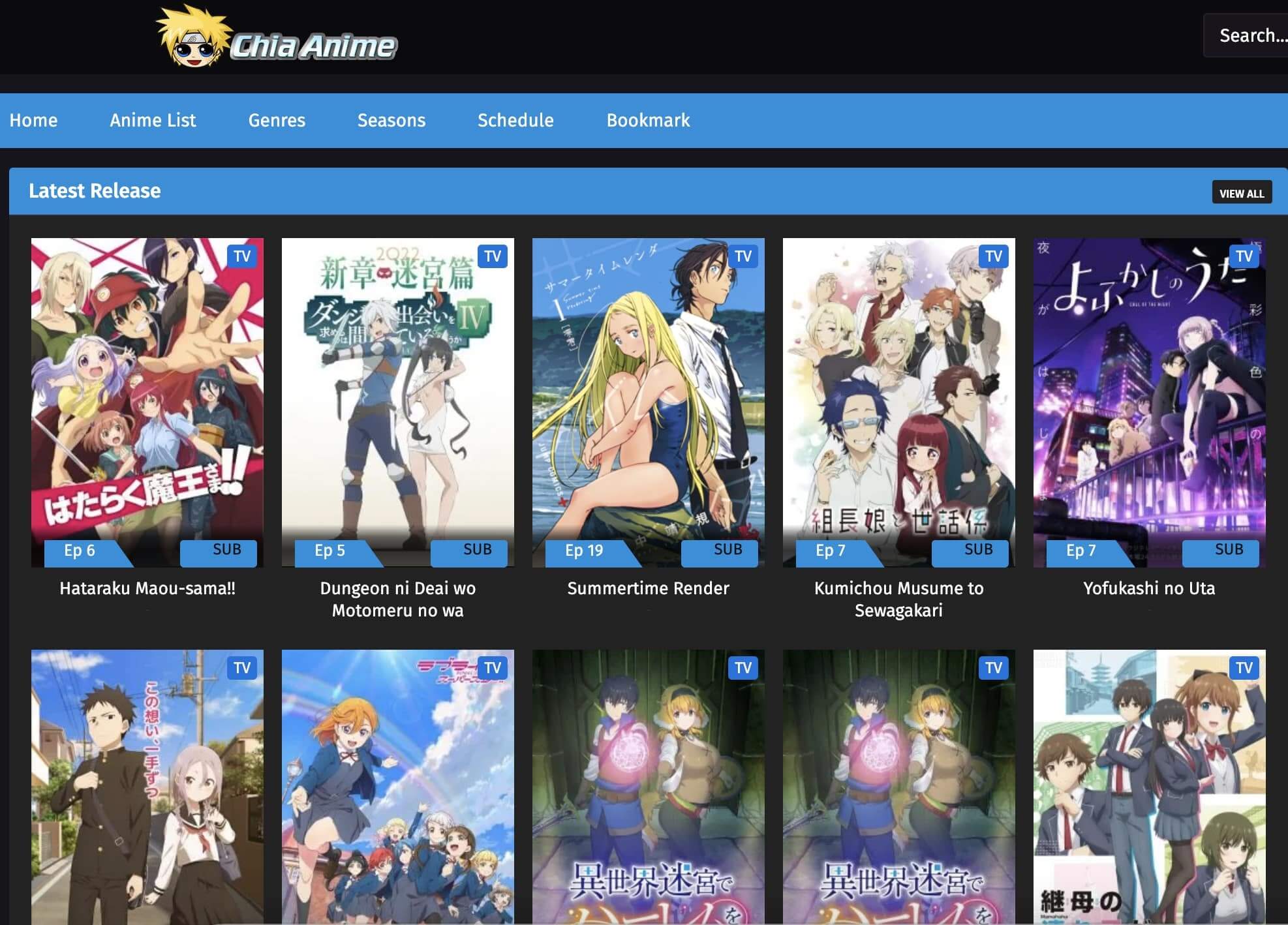
Task: Navigate to Bookmark in the navigation bar
Action: pyautogui.click(x=648, y=120)
